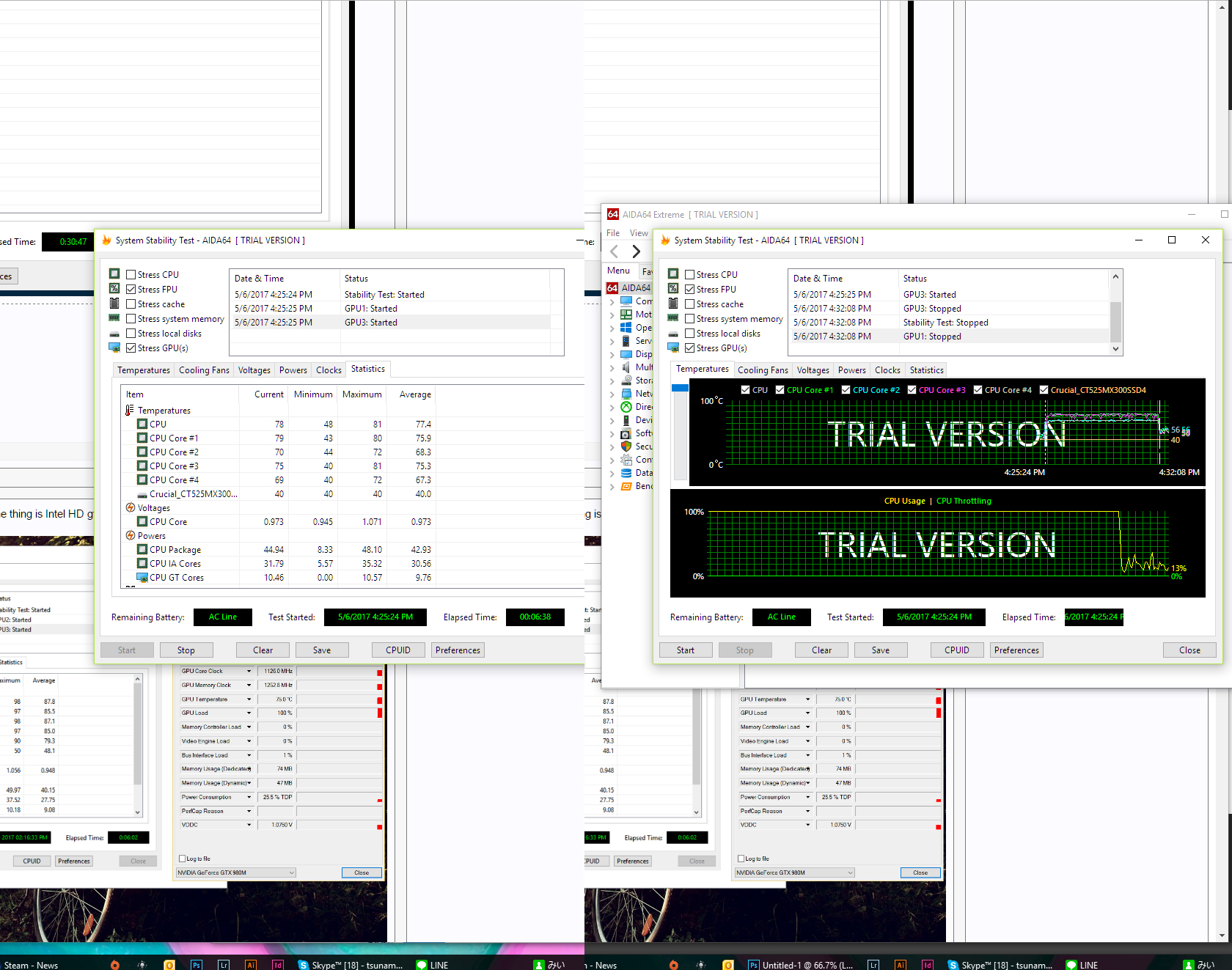Click the log list scrollbar down arrow
The height and width of the screenshot is (970, 1232).
[1115, 349]
